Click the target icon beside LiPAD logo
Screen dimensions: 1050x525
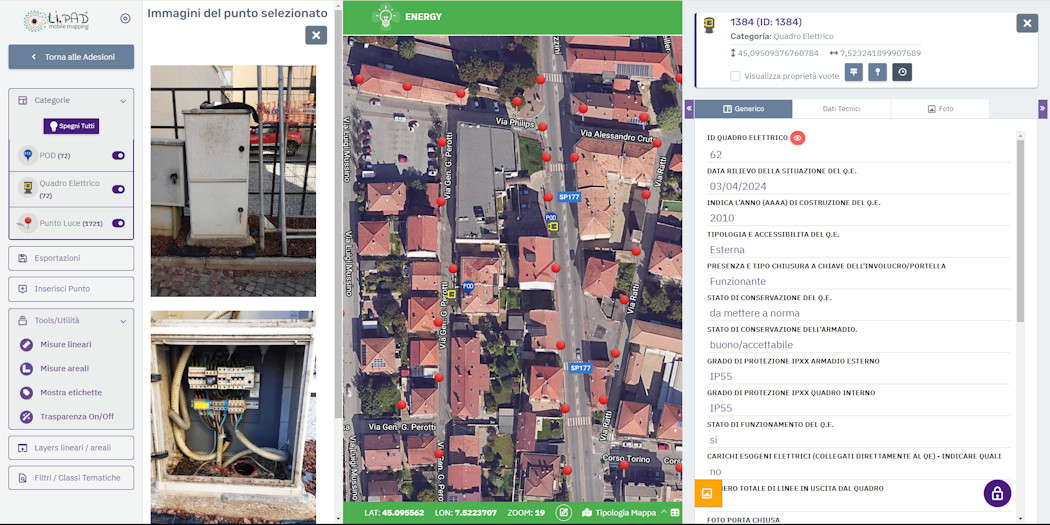(125, 18)
